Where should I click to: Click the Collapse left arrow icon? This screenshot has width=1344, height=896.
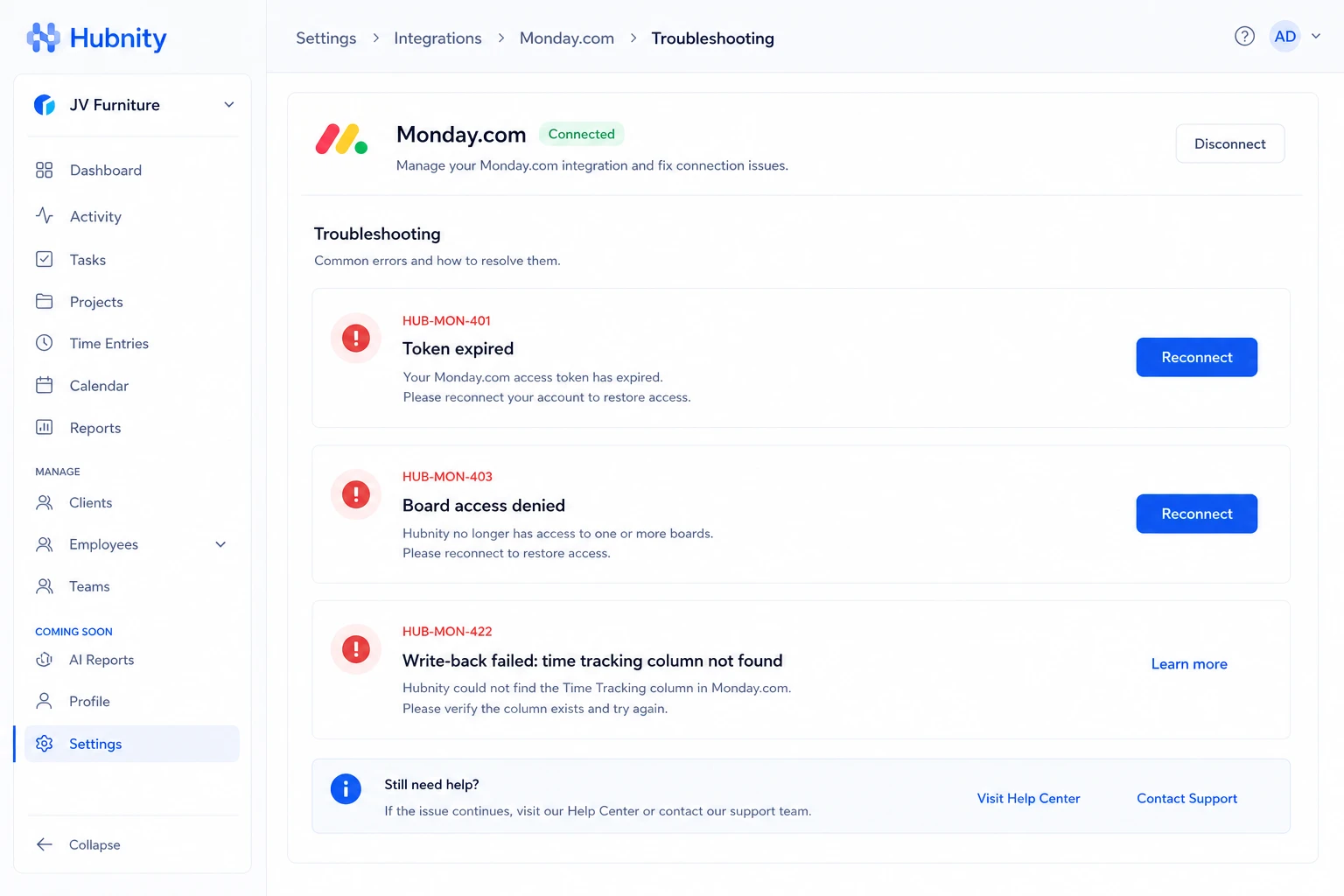[x=45, y=844]
